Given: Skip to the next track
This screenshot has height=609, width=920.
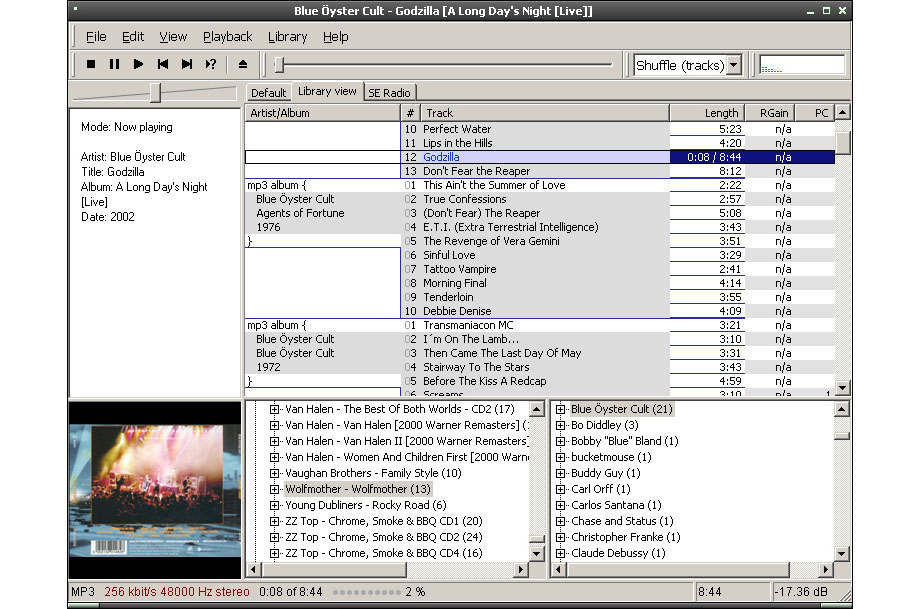Looking at the screenshot, I should 187,65.
